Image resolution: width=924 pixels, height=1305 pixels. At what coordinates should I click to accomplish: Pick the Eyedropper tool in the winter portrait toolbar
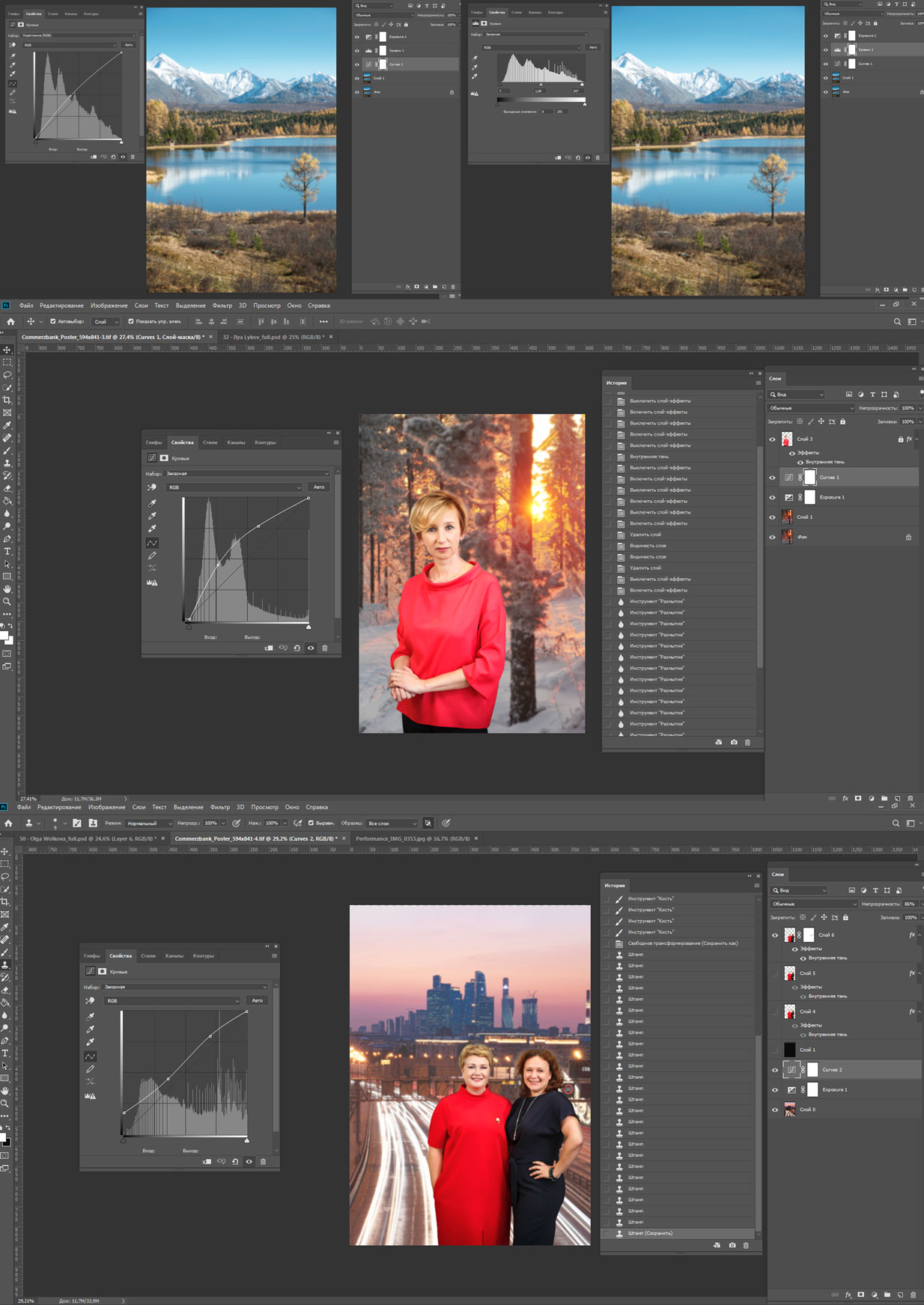[x=7, y=425]
